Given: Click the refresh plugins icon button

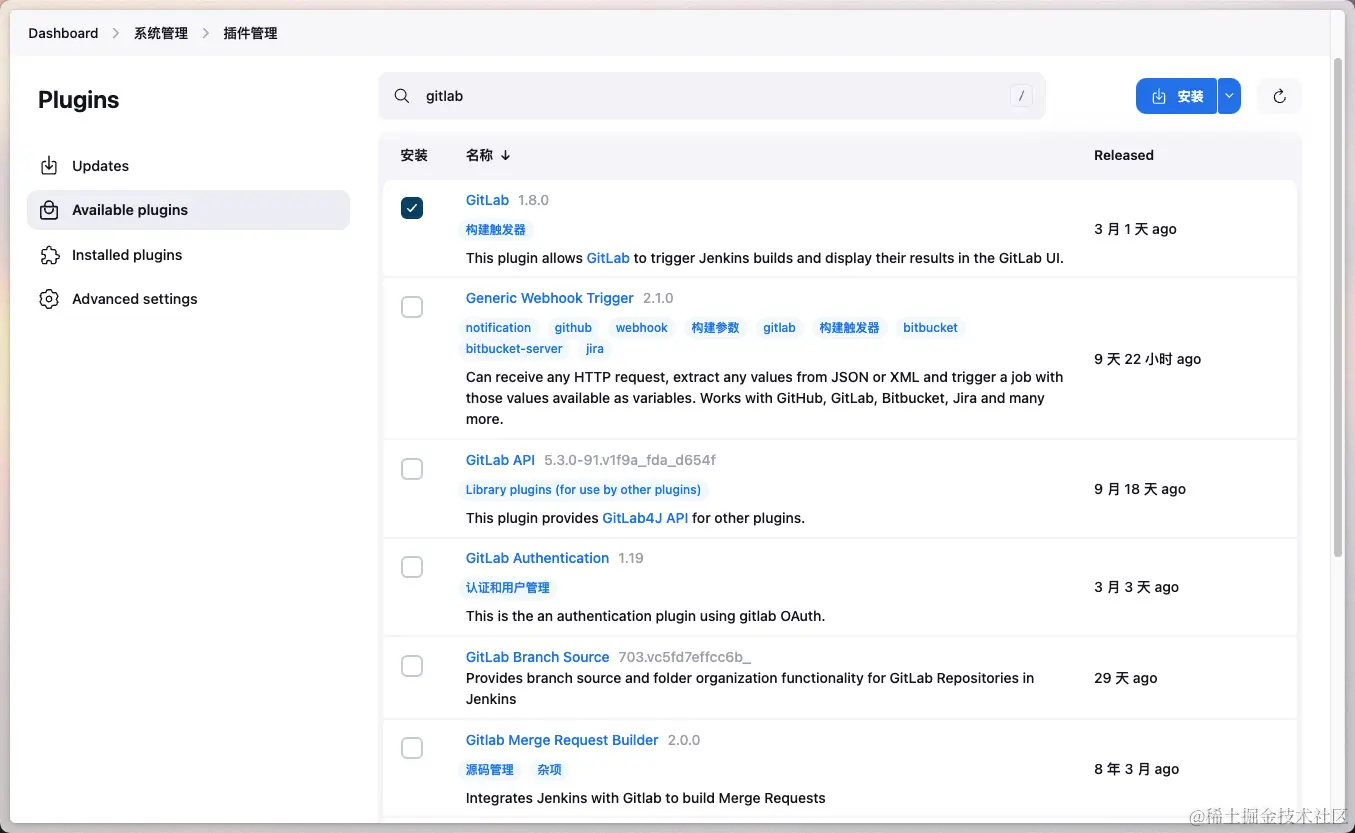Looking at the screenshot, I should (x=1279, y=96).
